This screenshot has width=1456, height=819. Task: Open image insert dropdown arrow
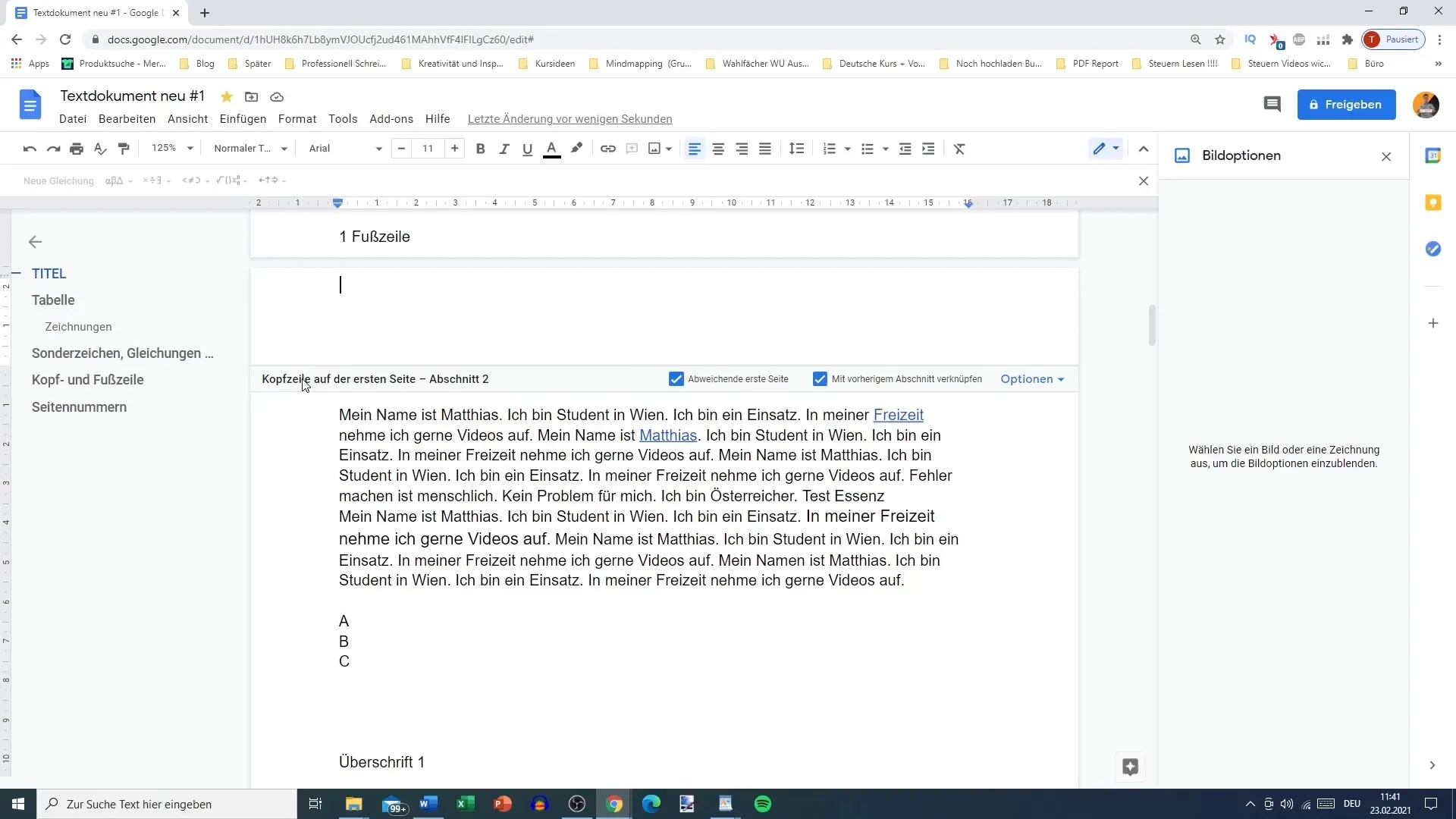click(669, 149)
